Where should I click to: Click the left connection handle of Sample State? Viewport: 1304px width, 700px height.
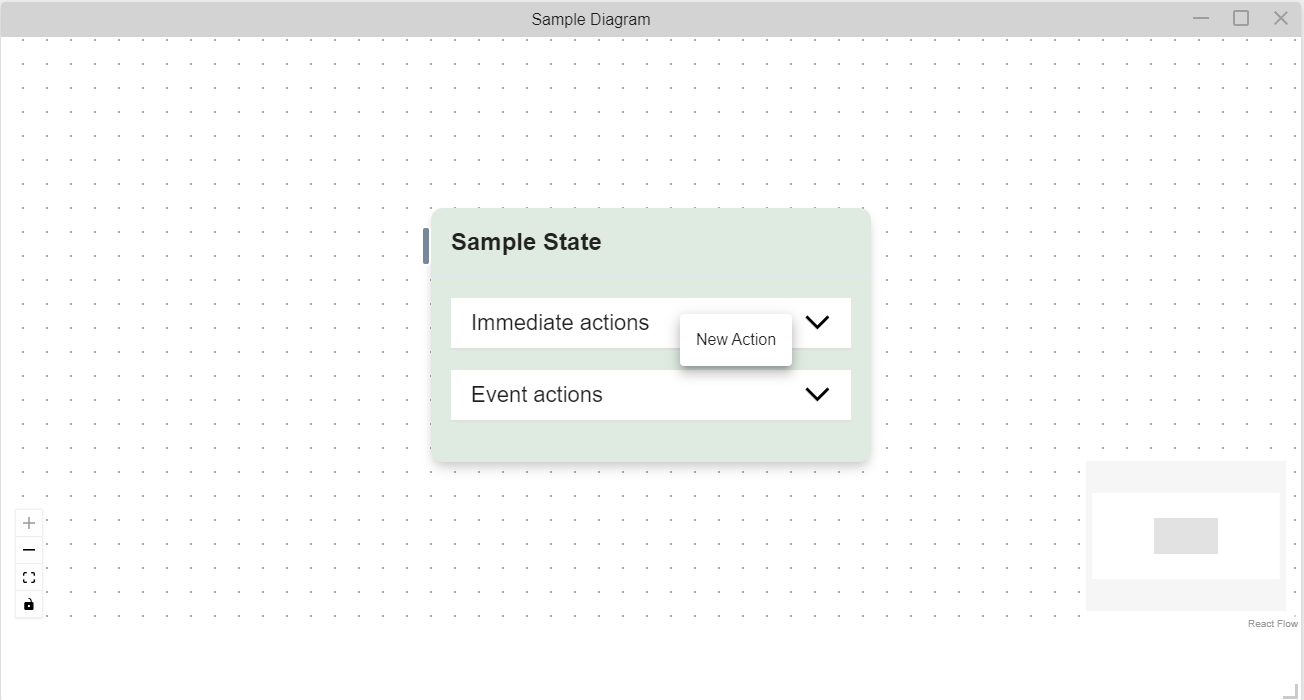(426, 246)
